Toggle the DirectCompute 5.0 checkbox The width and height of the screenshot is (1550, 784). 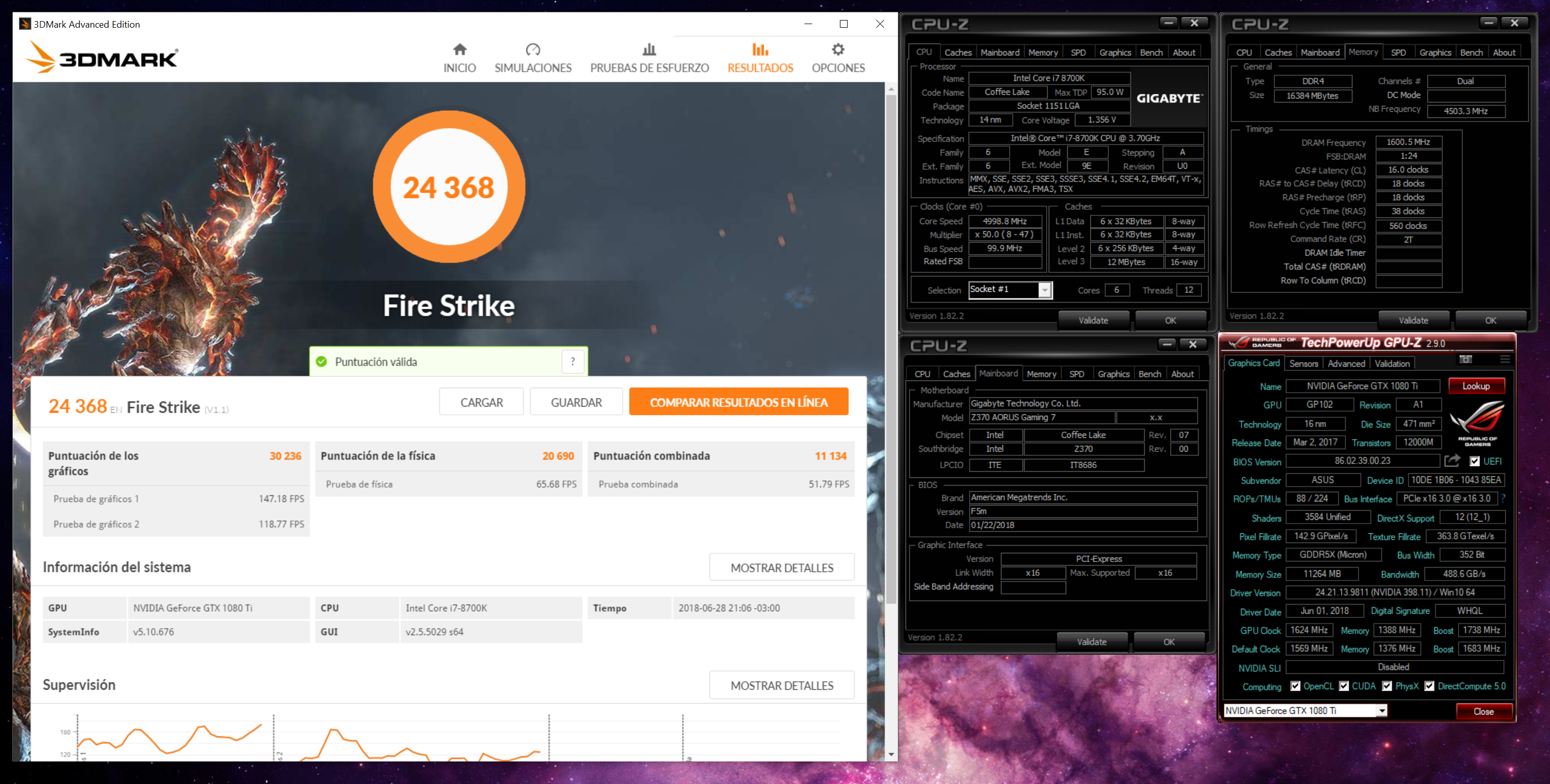click(x=1429, y=686)
